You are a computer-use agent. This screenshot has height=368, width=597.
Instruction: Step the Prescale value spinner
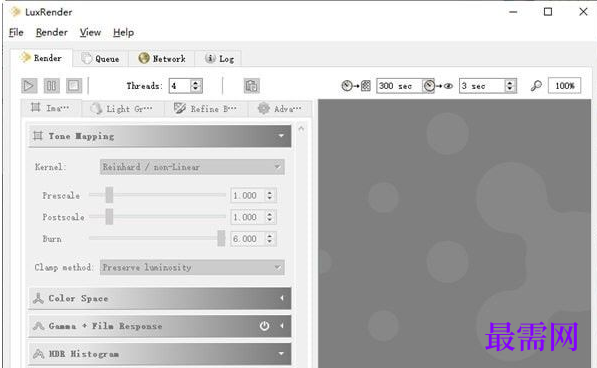270,195
